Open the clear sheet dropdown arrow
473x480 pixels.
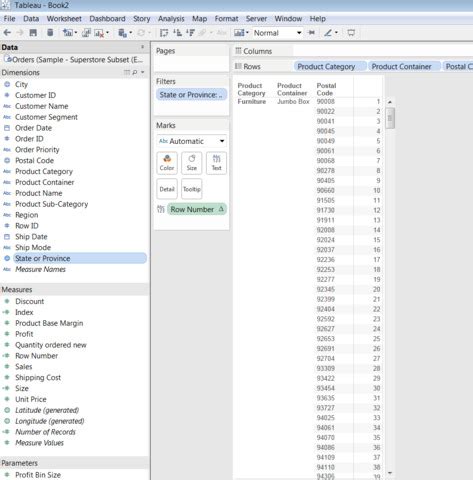(x=107, y=33)
